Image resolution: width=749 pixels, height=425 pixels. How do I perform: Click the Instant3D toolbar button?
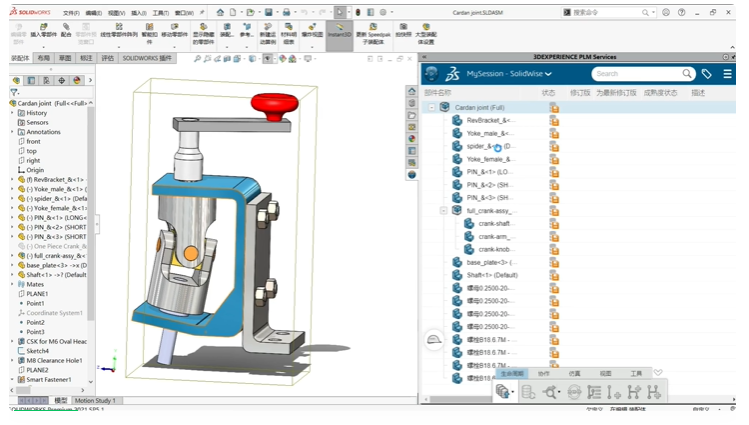point(339,29)
